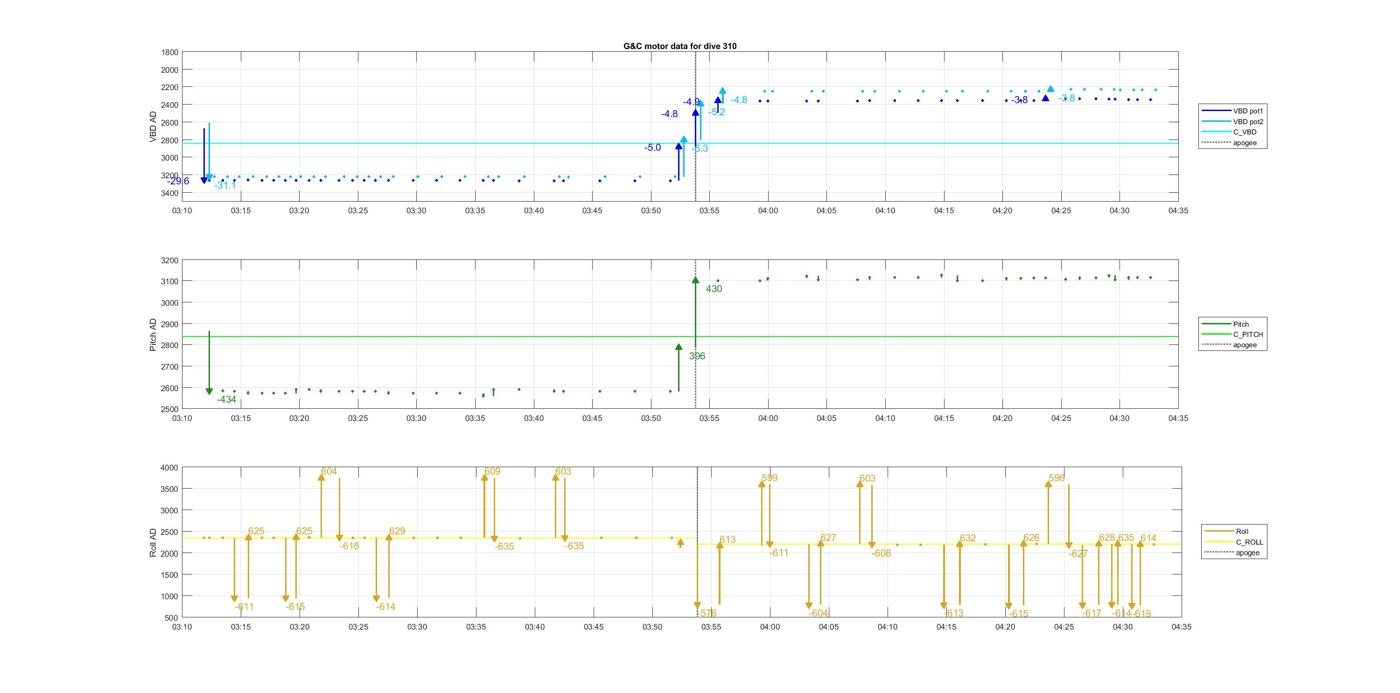Pick the "632" roll data label
Screen dimensions: 1400x693
pos(968,538)
